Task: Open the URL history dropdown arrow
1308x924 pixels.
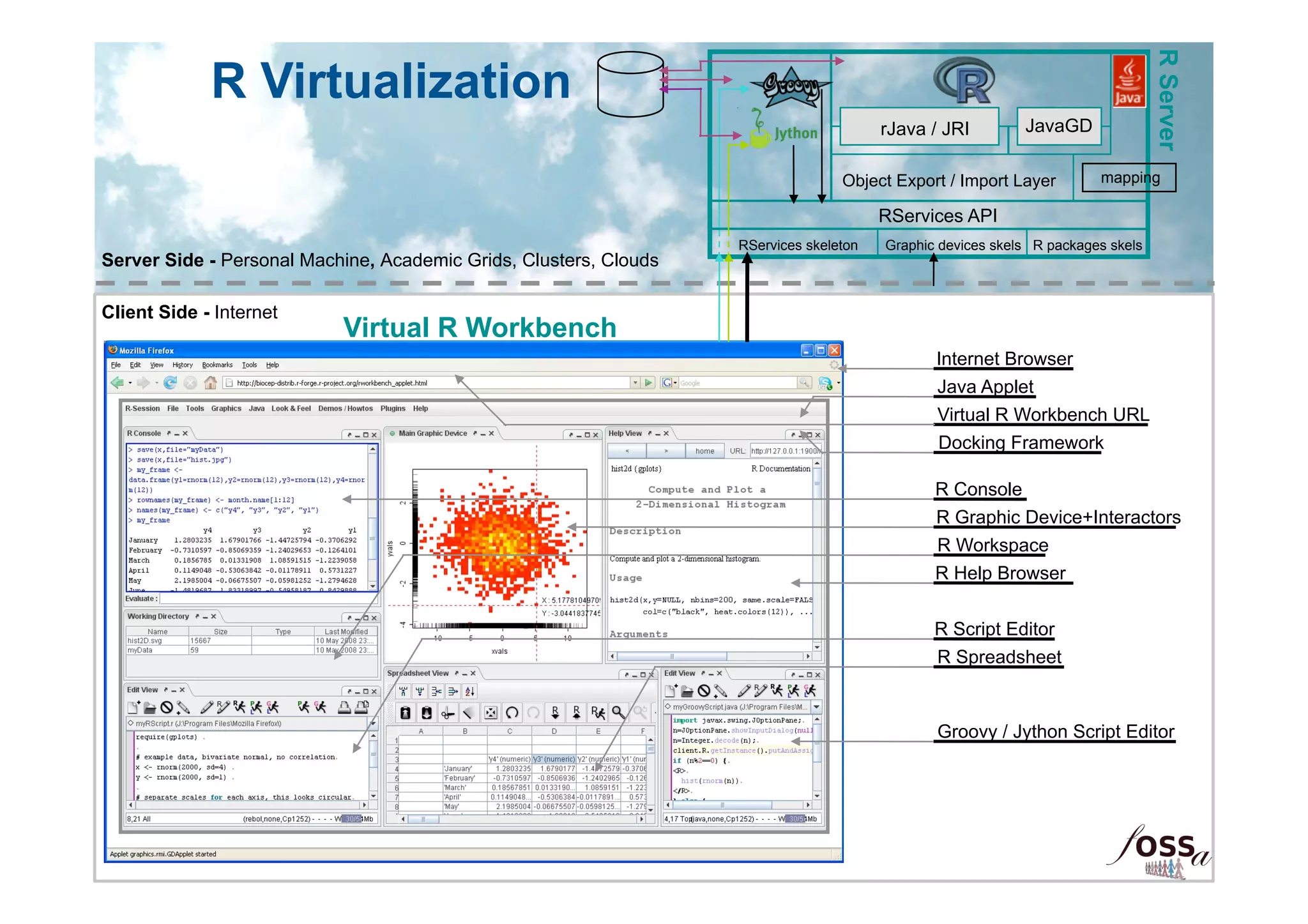Action: [635, 383]
